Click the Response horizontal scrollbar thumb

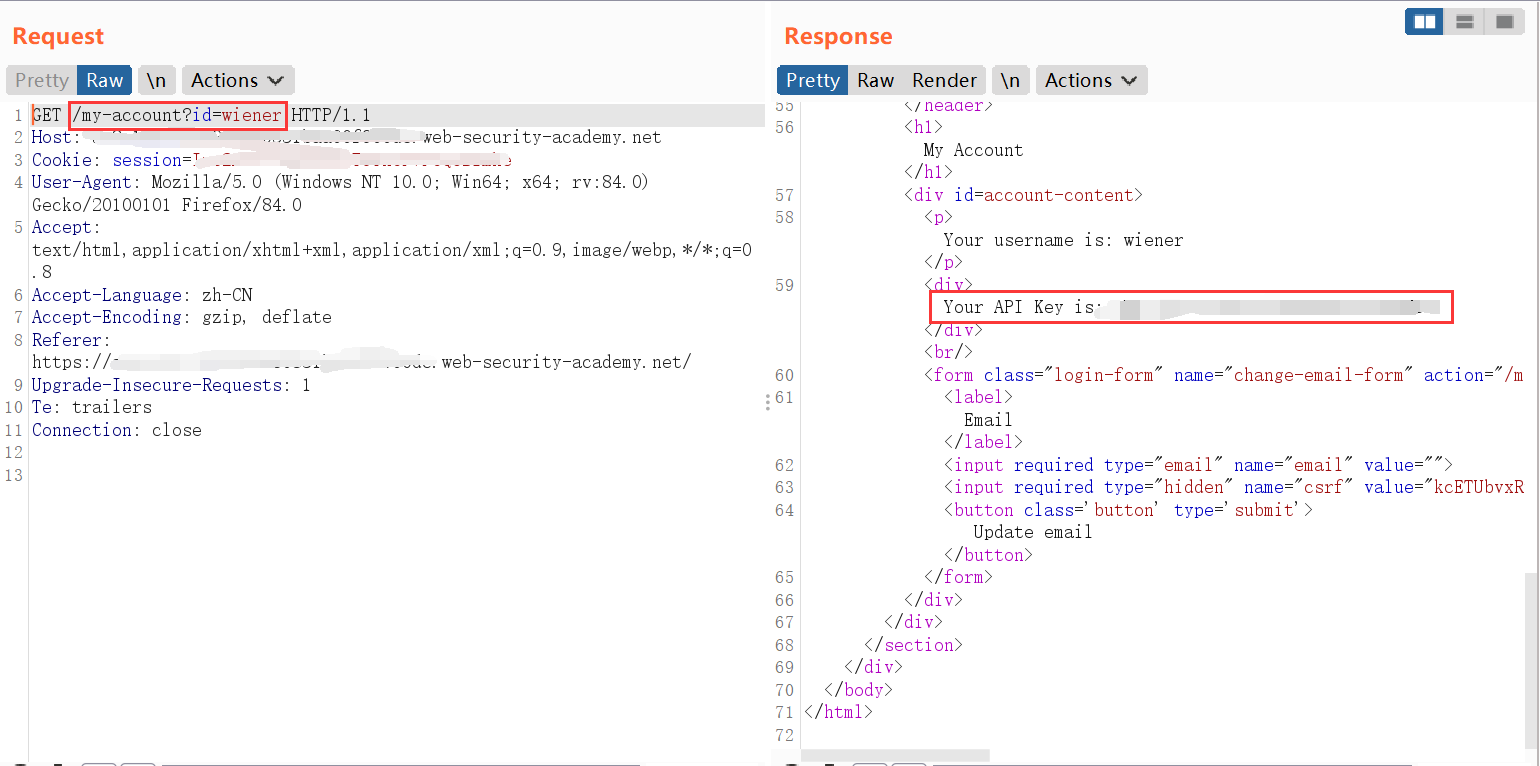(895, 756)
